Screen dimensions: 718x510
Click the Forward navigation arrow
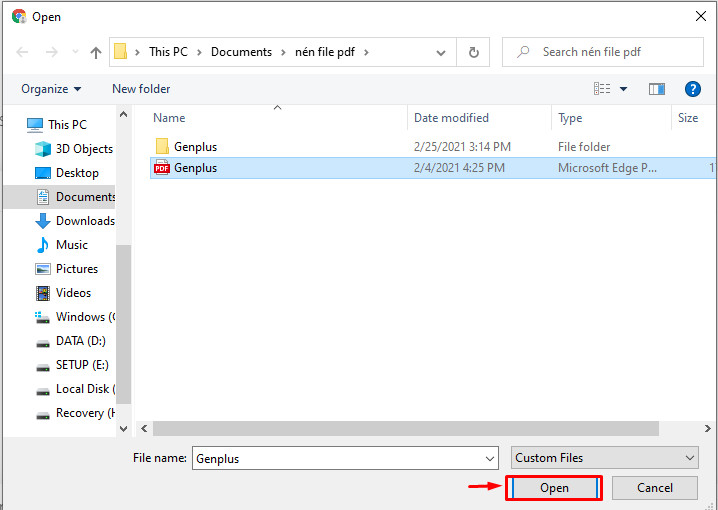point(52,52)
